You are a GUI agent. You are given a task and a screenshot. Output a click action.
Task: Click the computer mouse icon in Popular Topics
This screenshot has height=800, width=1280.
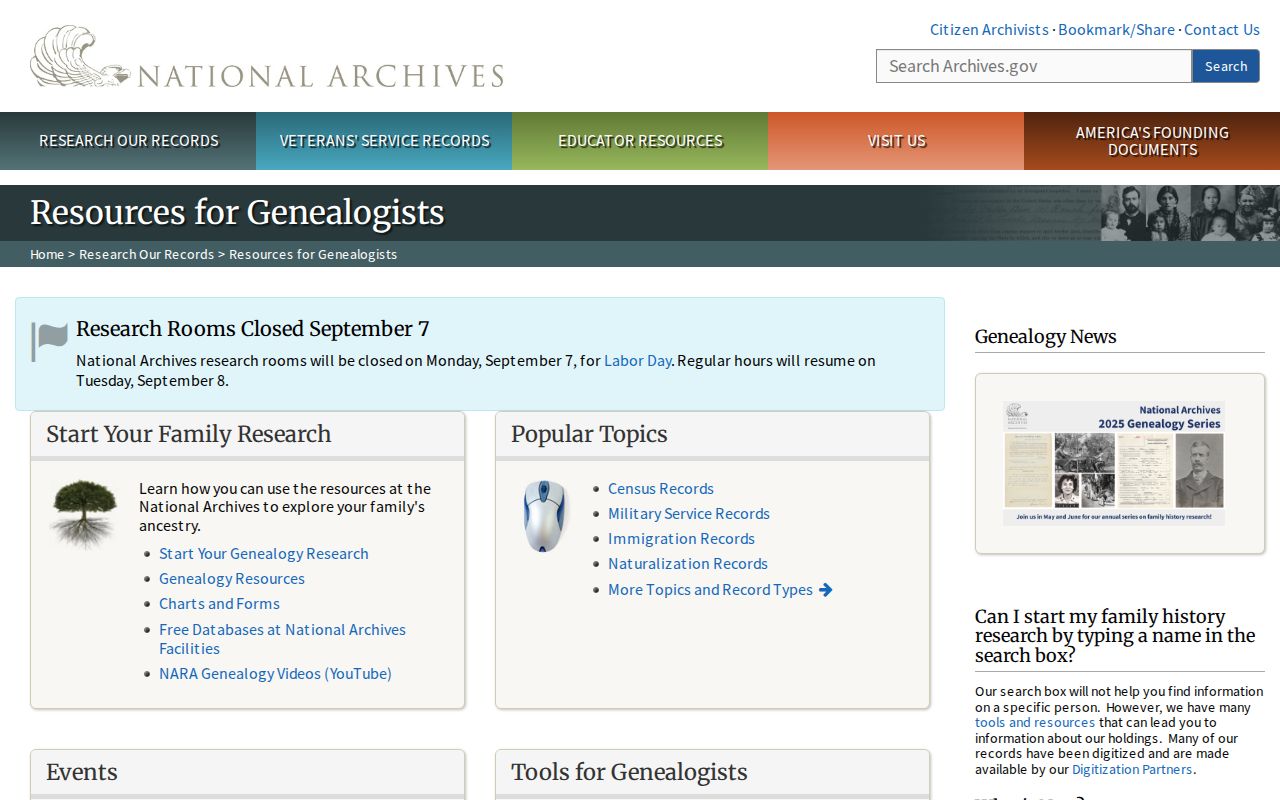click(x=545, y=516)
